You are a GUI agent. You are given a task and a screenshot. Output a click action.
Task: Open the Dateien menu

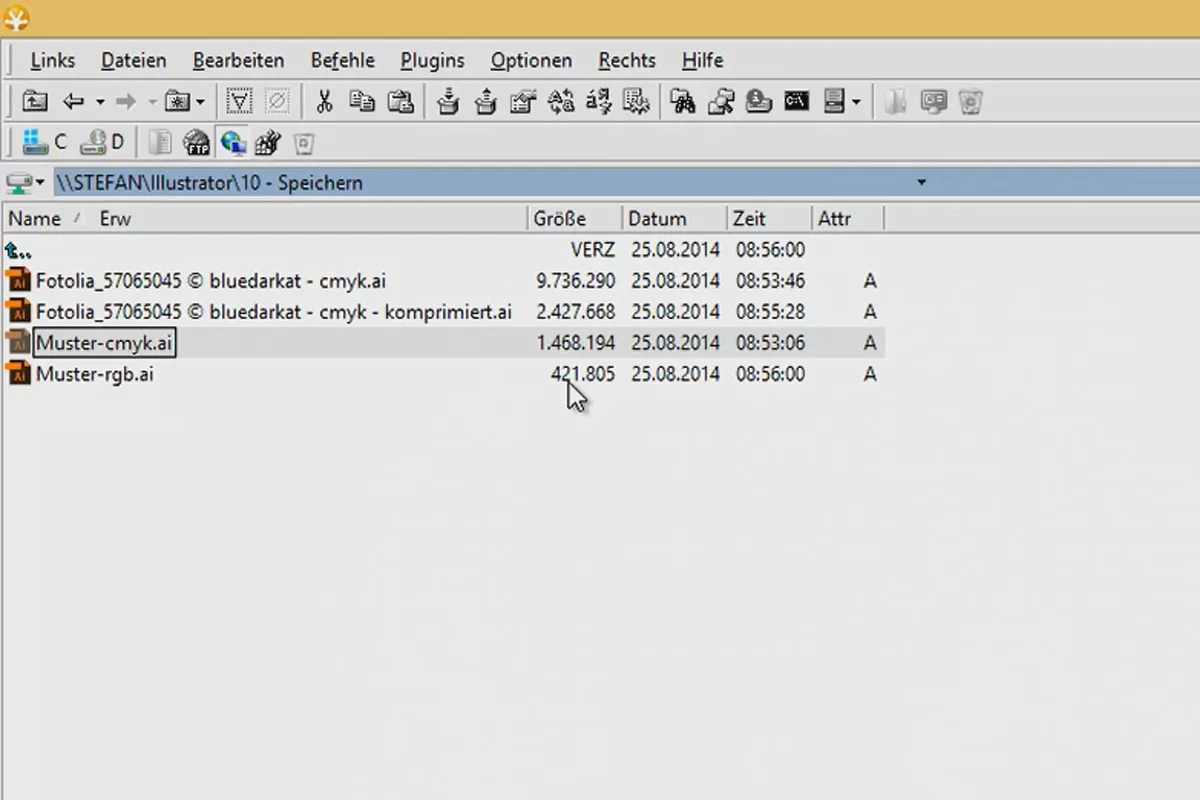click(134, 60)
